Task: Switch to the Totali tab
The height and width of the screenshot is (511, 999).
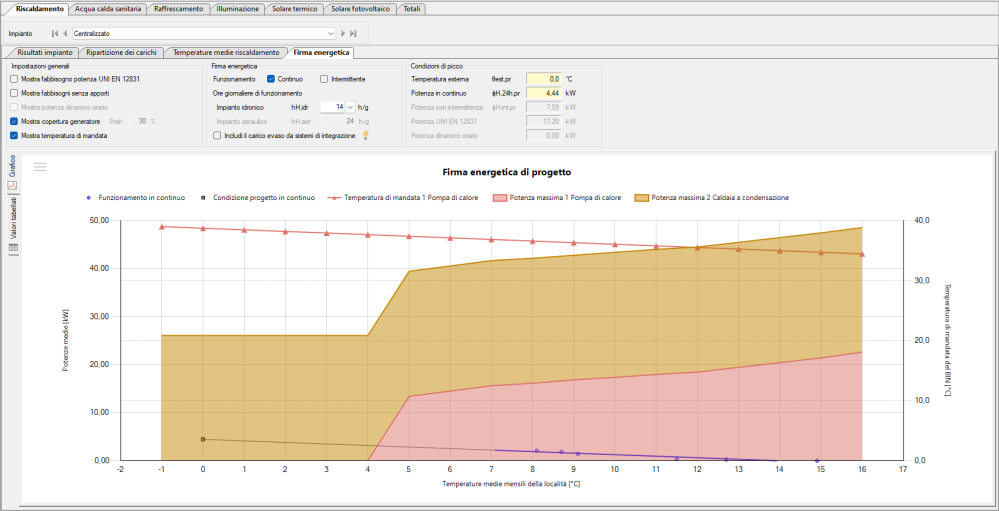Action: tap(412, 9)
